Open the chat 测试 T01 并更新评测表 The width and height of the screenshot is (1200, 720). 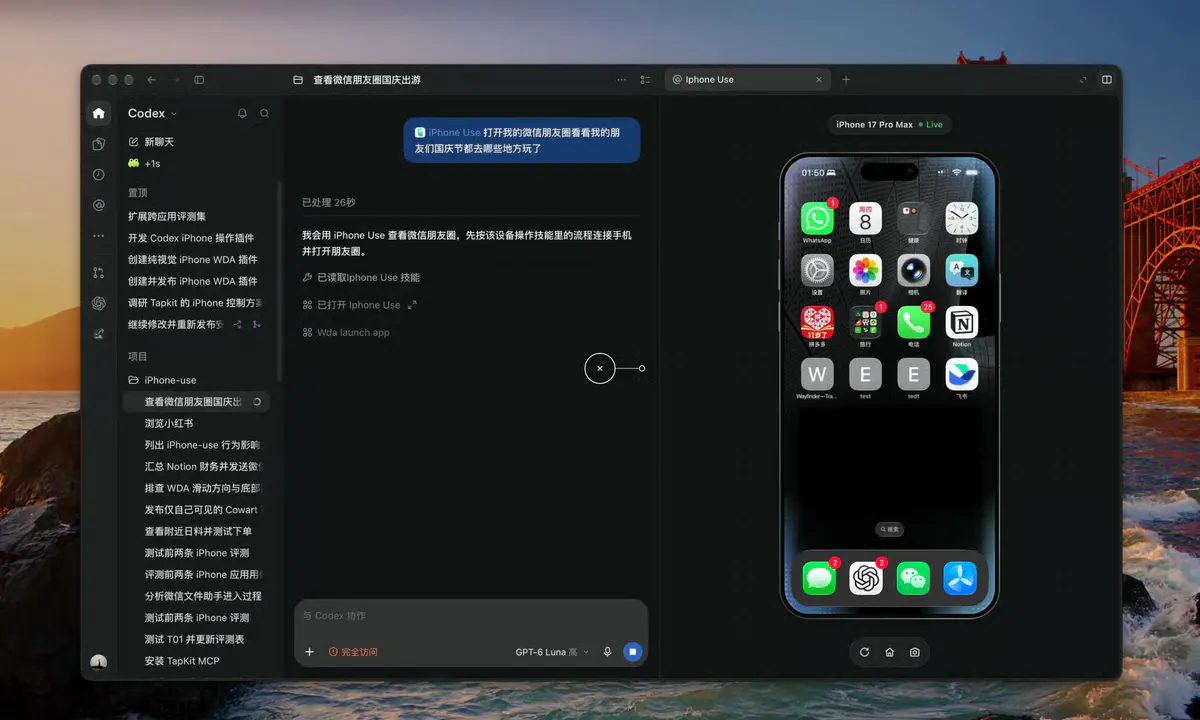click(194, 639)
